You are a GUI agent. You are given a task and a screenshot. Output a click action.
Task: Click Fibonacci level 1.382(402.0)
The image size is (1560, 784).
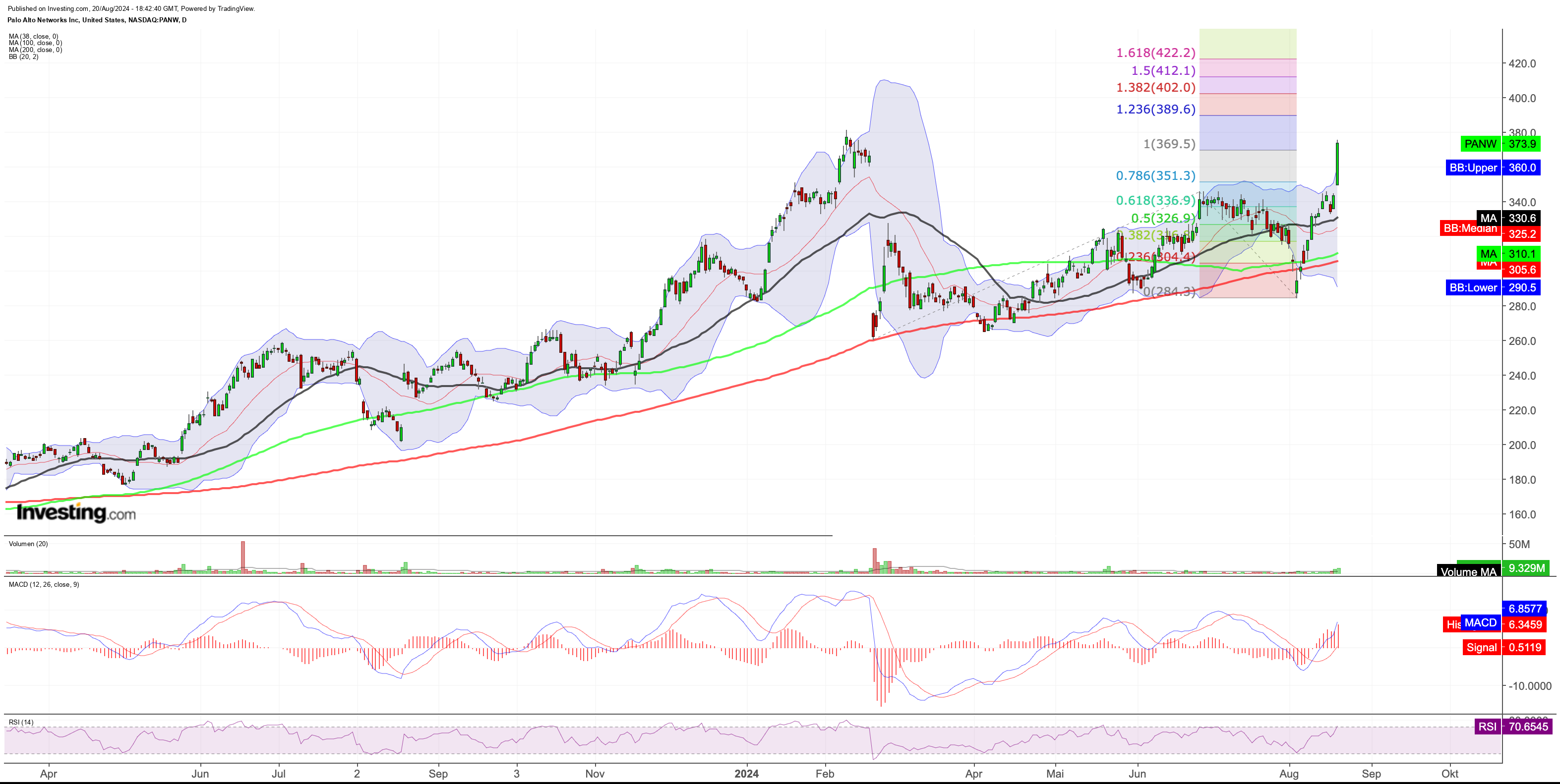pyautogui.click(x=1155, y=87)
